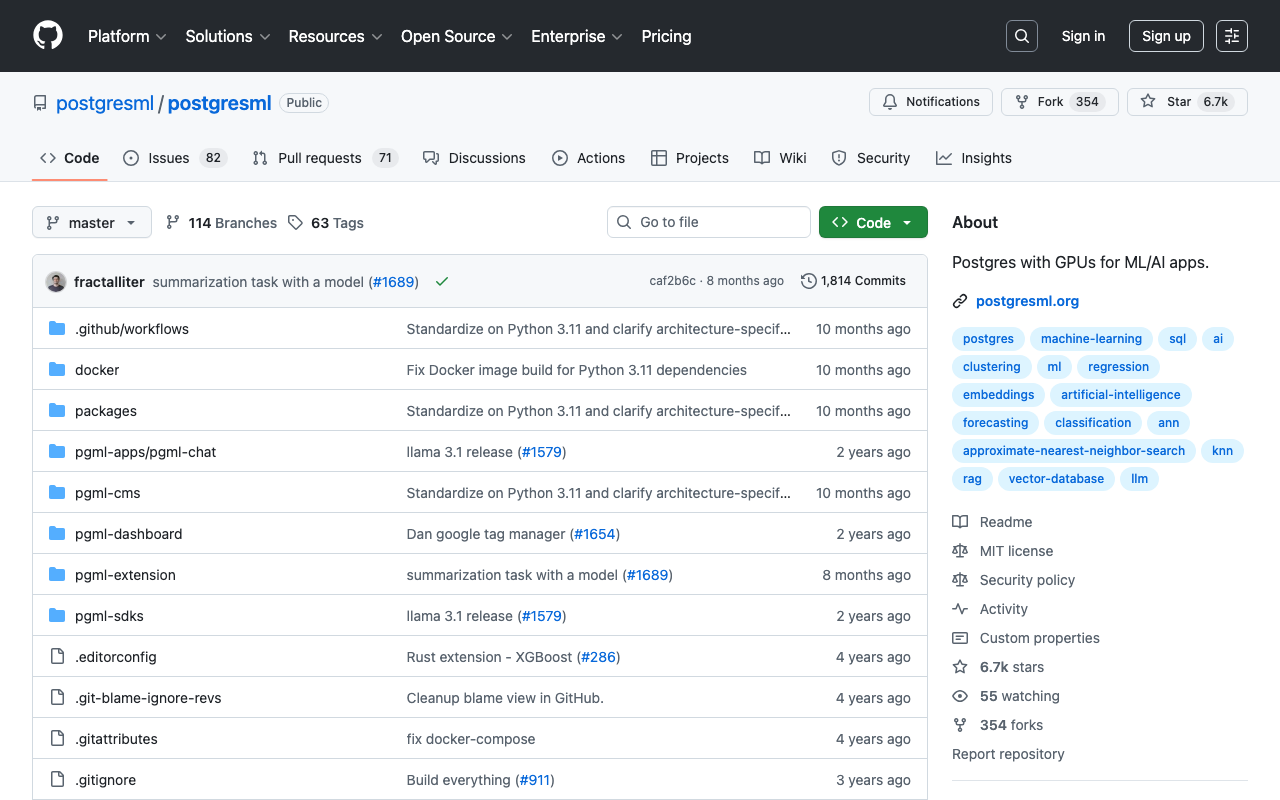Expand the Platform menu
The image size is (1280, 800).
click(x=127, y=36)
